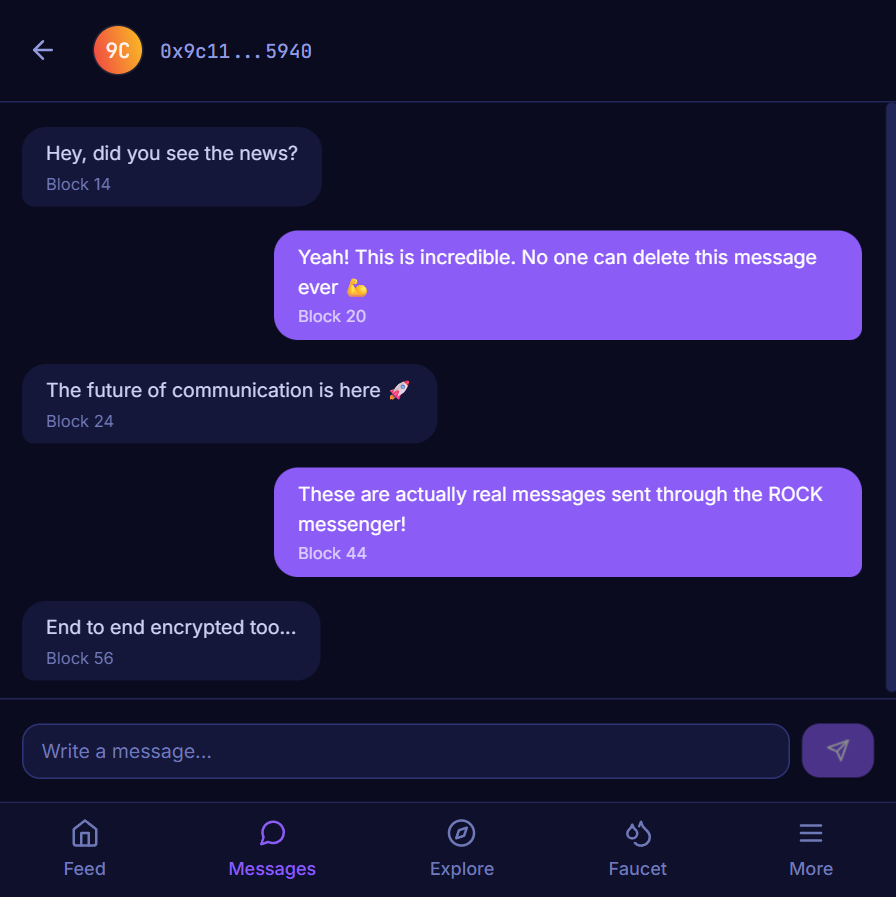The image size is (896, 897).
Task: Click the back arrow at top left
Action: pos(42,50)
